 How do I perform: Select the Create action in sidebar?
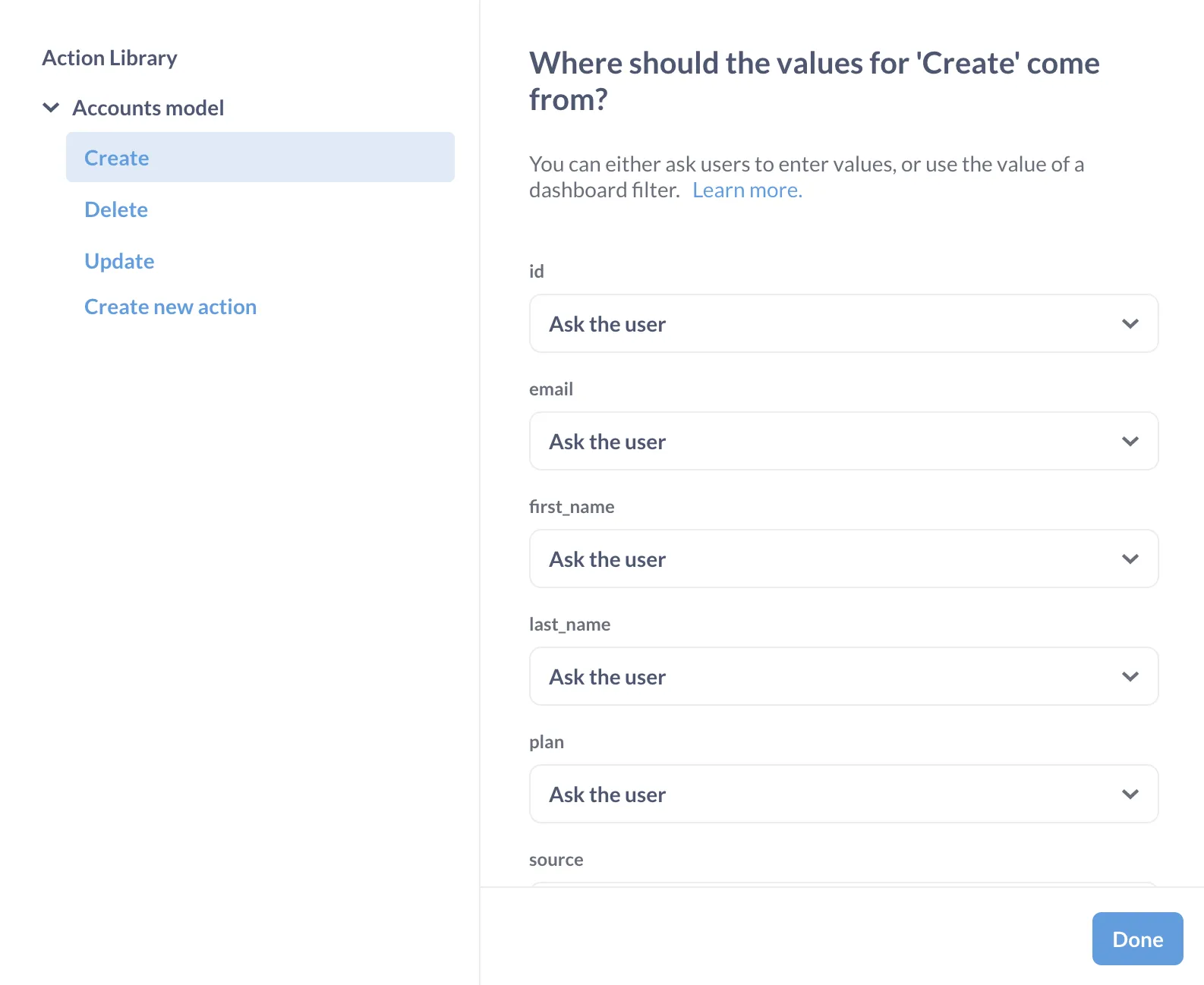click(x=117, y=158)
